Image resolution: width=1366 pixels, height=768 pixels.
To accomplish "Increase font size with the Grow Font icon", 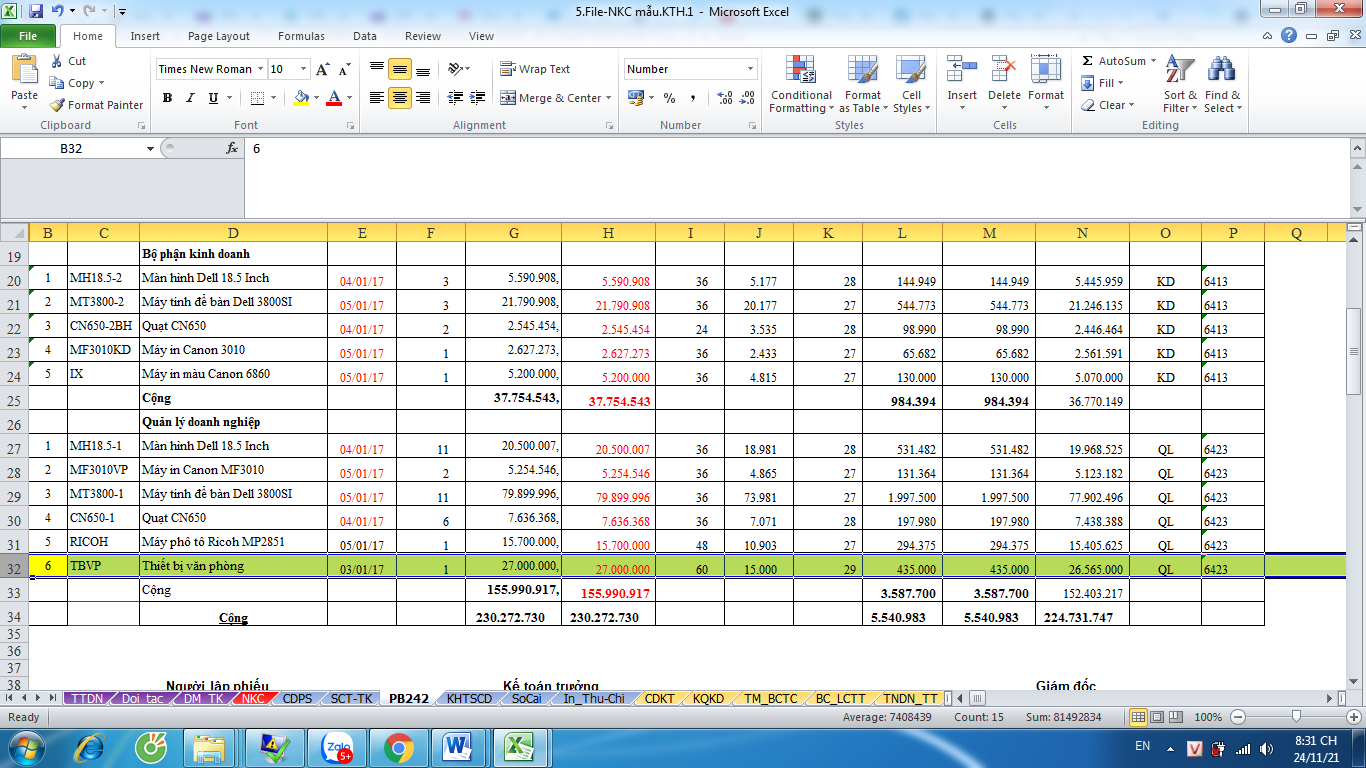I will click(322, 69).
